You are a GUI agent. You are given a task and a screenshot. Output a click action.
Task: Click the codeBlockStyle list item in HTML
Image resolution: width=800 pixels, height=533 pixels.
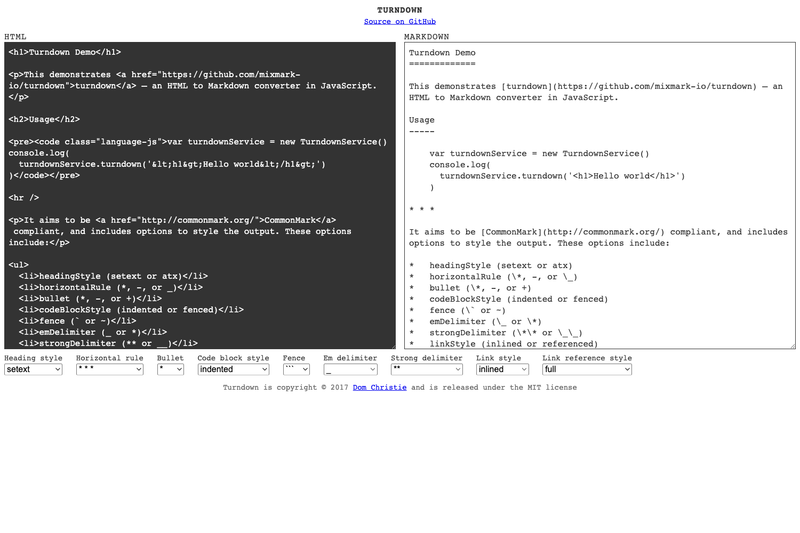tap(131, 310)
